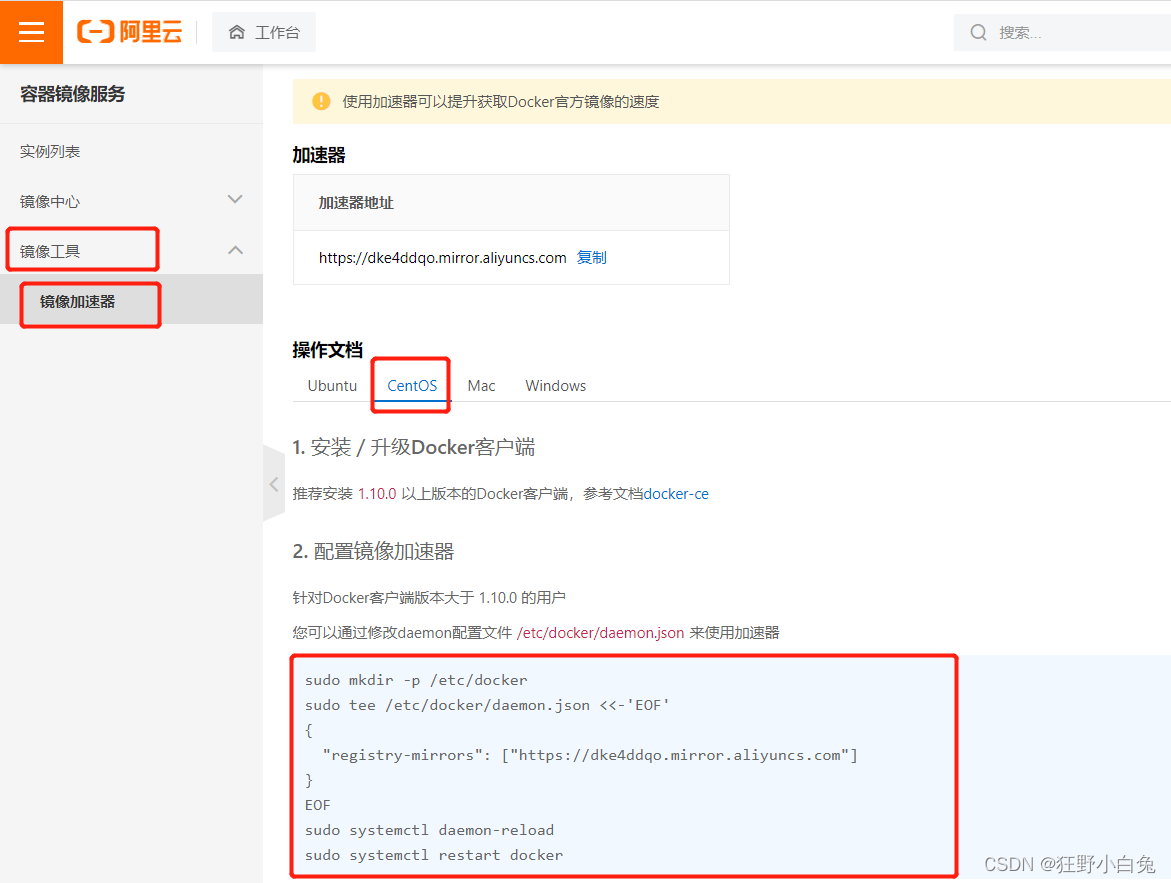
Task: Click the chevron beside 镜像中心
Action: coord(235,199)
